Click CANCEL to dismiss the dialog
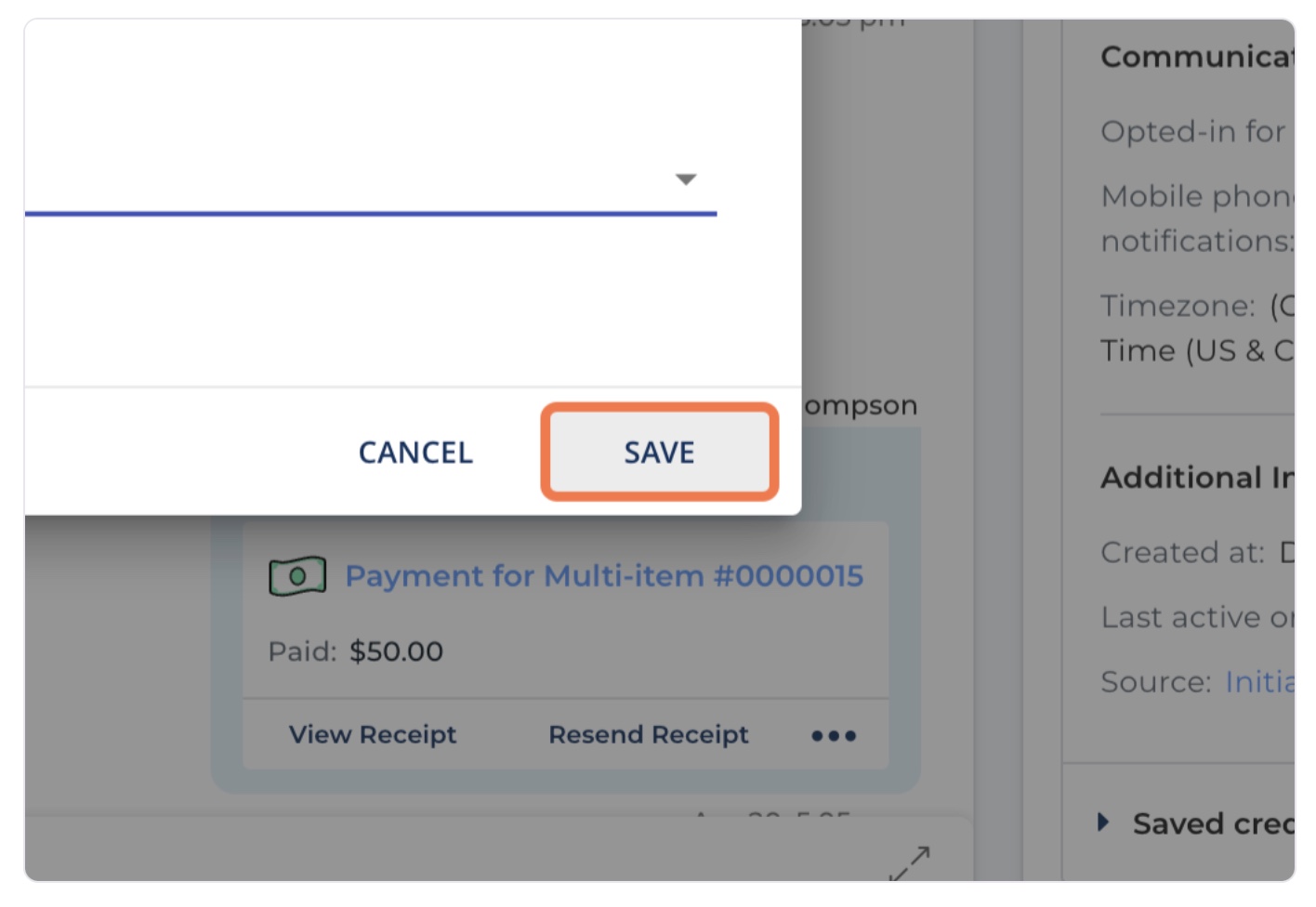Screen dimensions: 1316x907 [x=415, y=453]
